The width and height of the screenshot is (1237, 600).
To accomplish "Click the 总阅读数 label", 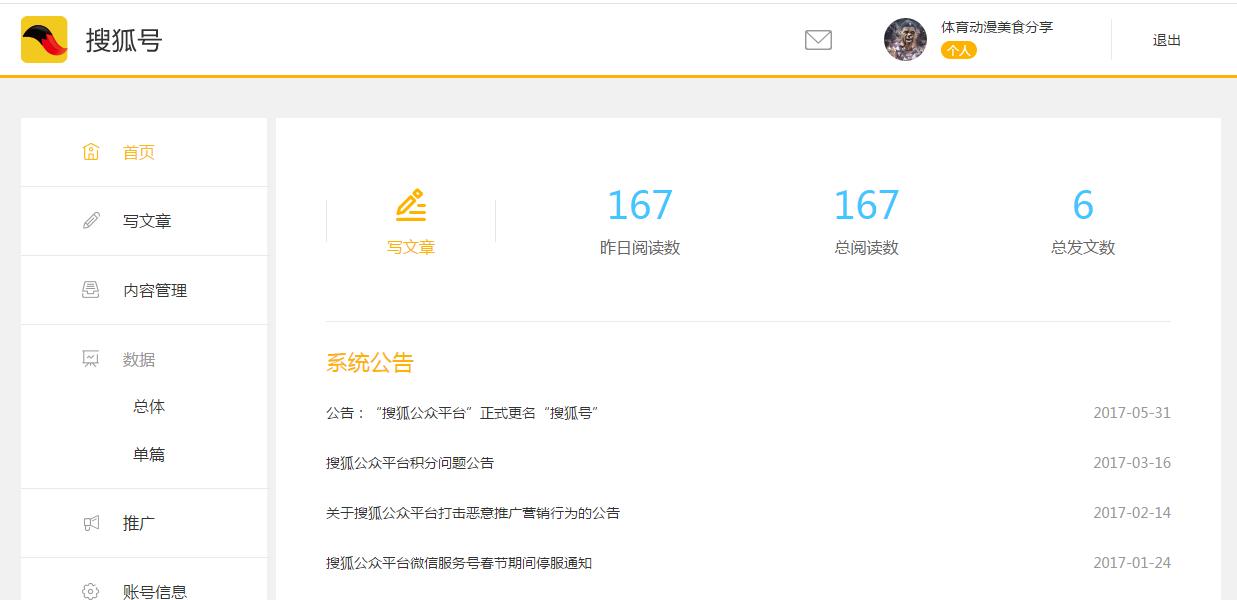I will [866, 248].
